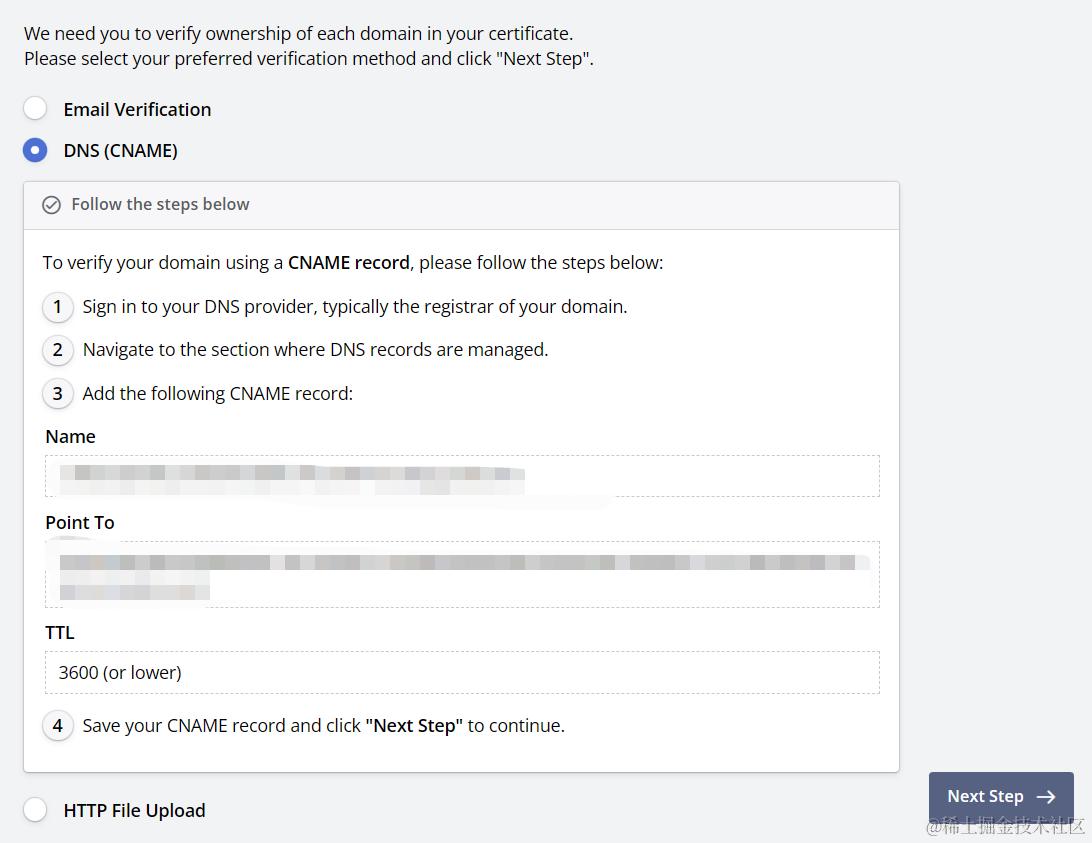
Task: Click the Next Step button
Action: coord(1001,796)
